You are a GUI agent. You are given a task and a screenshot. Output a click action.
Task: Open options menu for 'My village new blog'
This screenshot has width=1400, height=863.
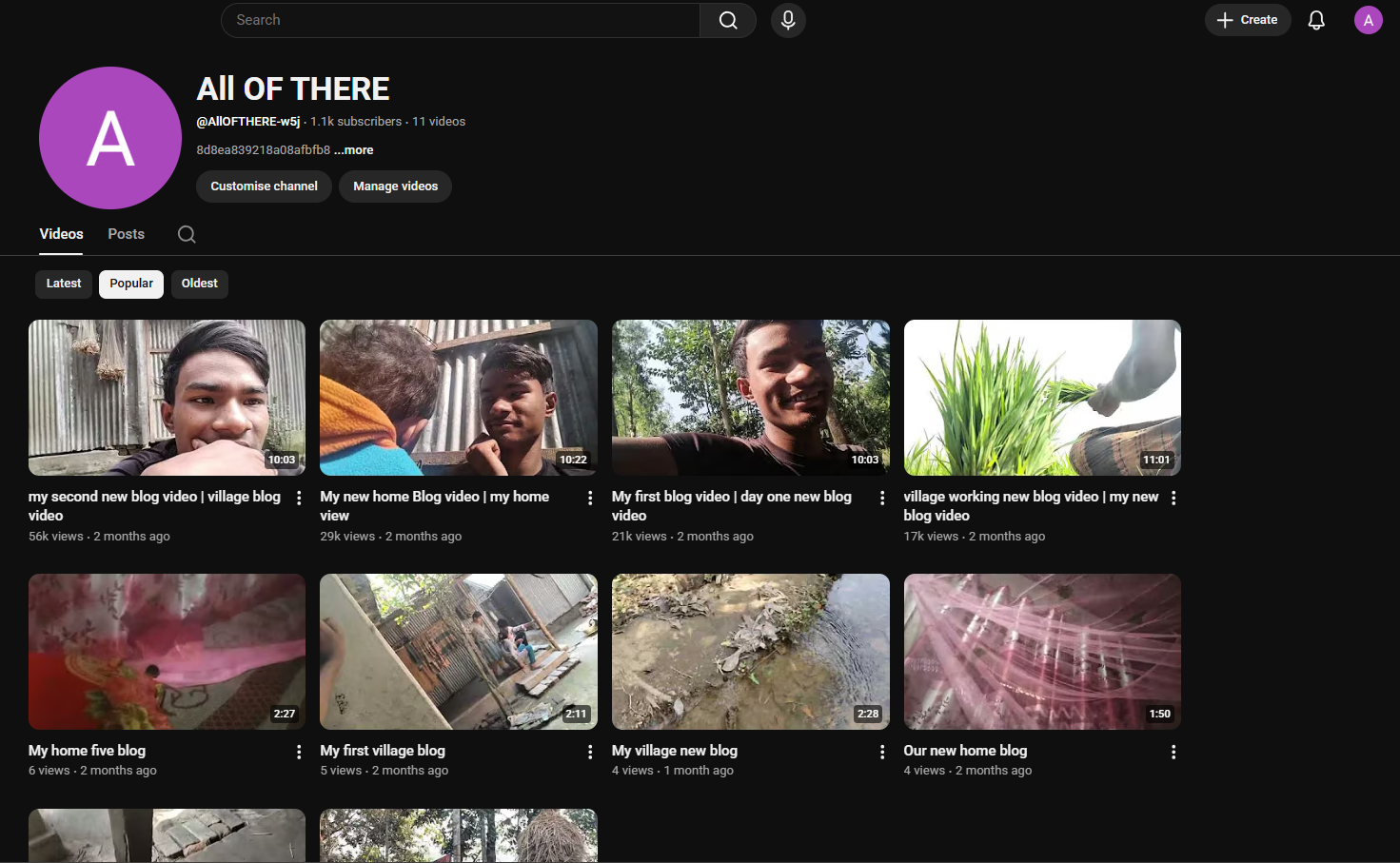tap(882, 752)
